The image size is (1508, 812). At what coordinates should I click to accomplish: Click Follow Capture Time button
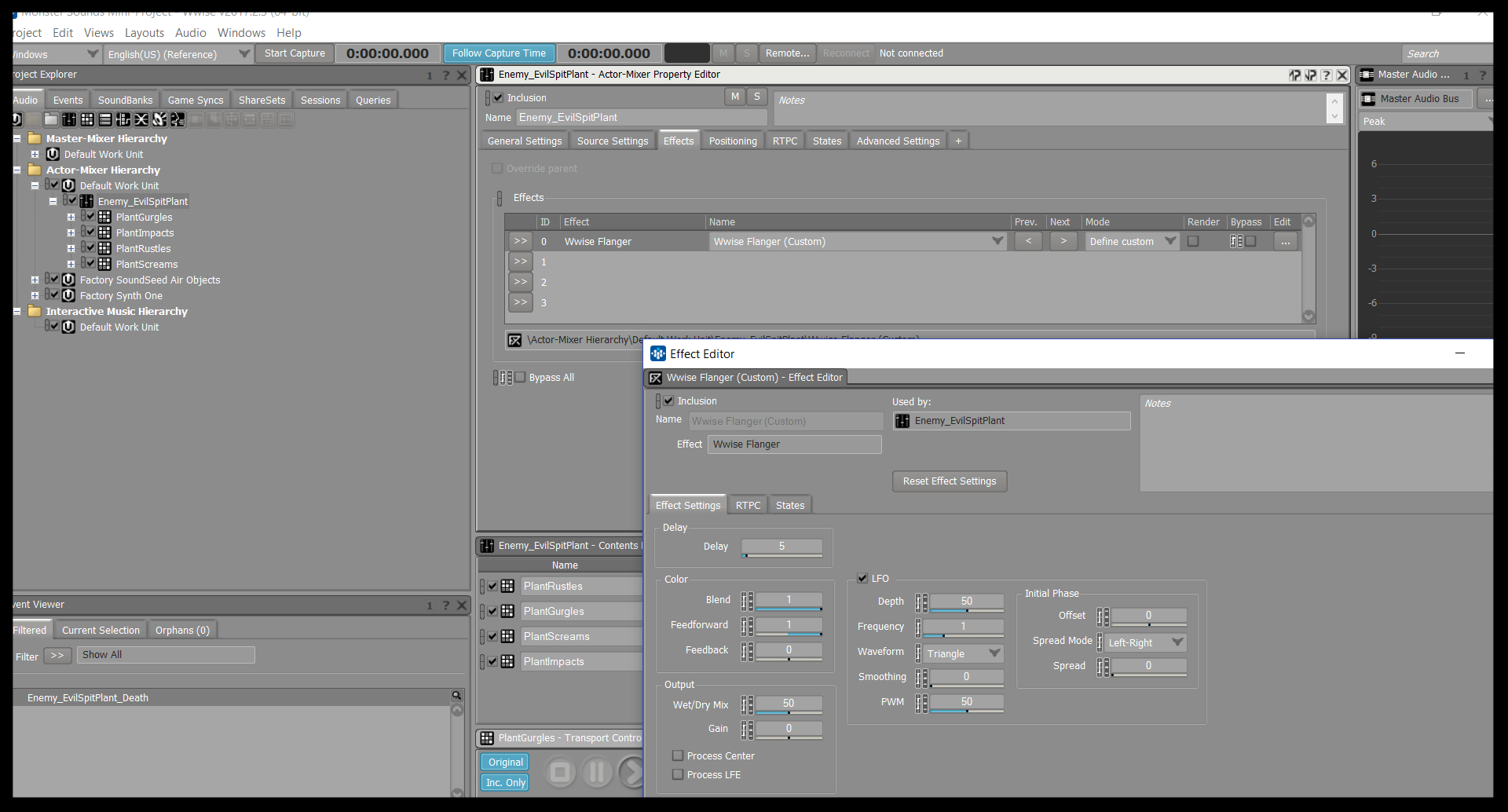pos(499,53)
